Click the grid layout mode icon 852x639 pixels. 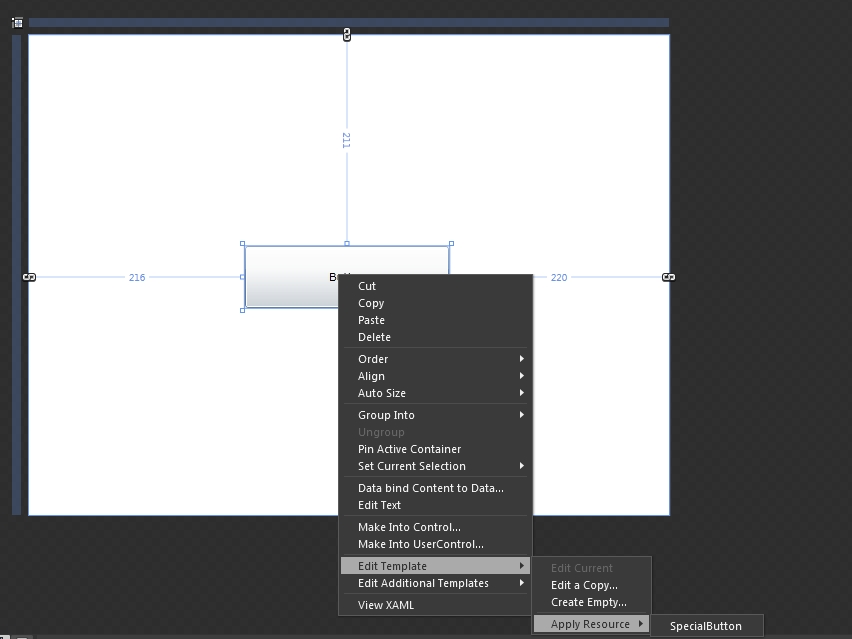pyautogui.click(x=17, y=22)
